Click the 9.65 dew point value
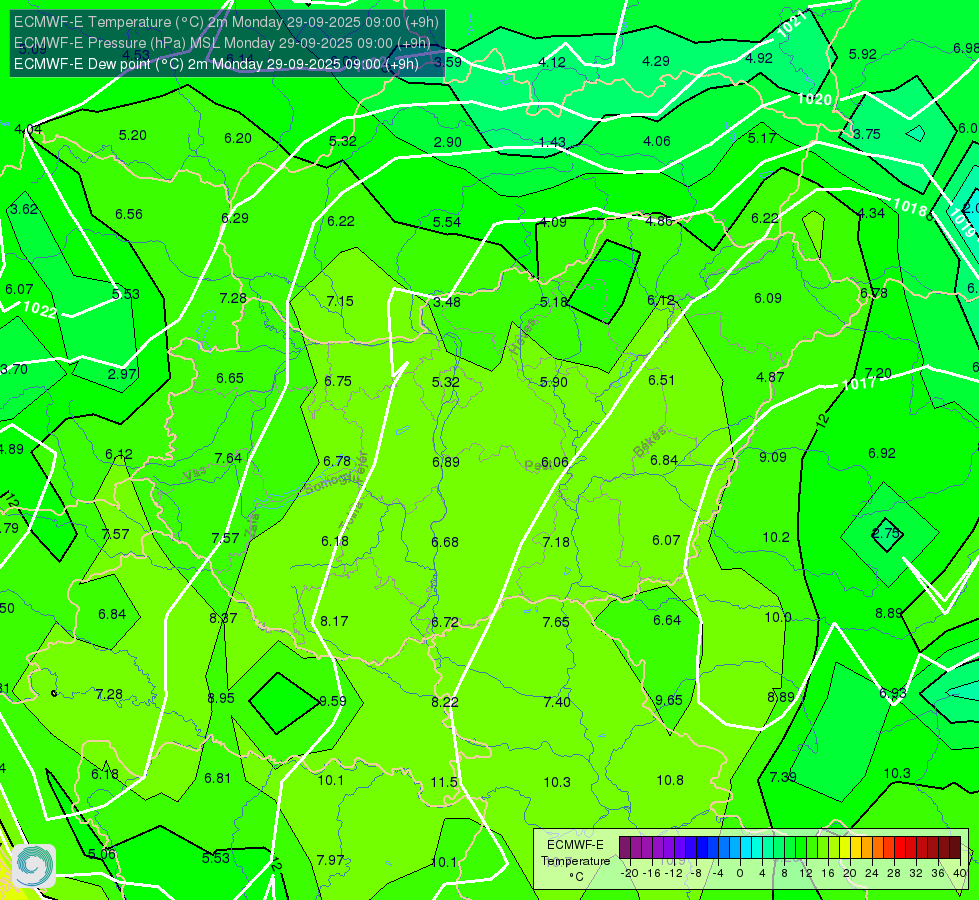The height and width of the screenshot is (900, 979). tap(669, 701)
